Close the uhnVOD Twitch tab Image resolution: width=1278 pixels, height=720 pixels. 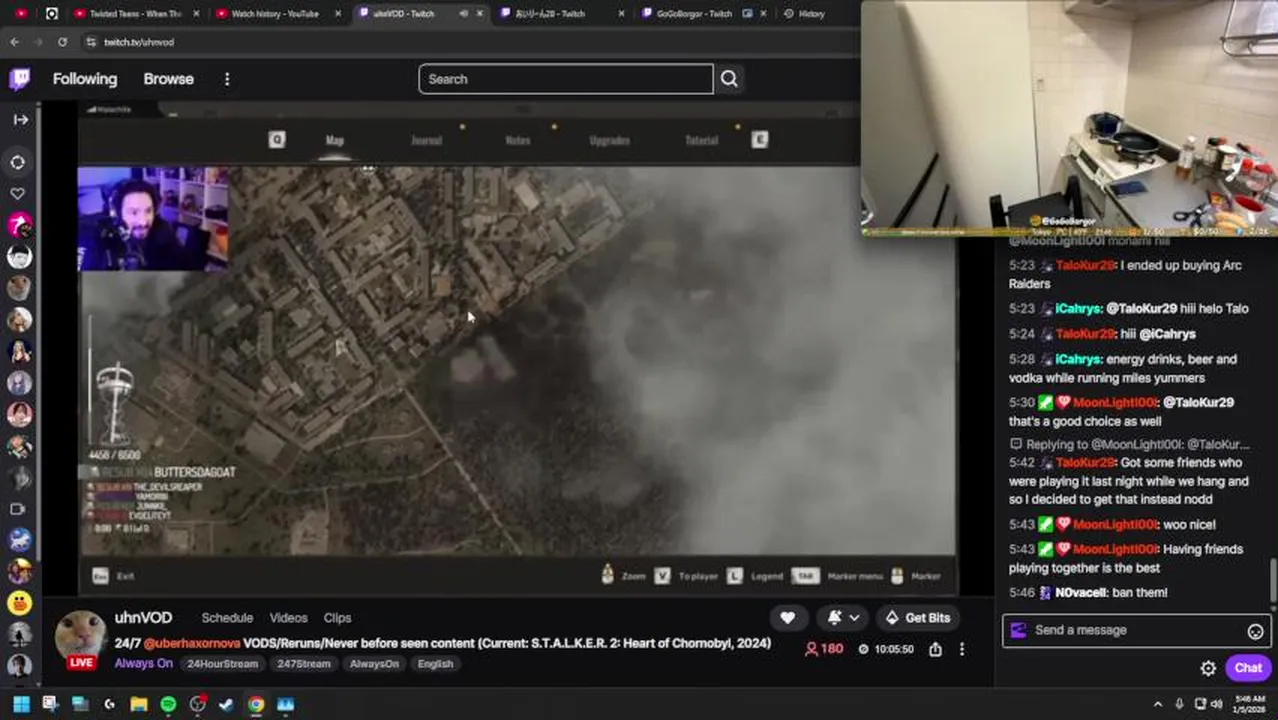tap(481, 14)
